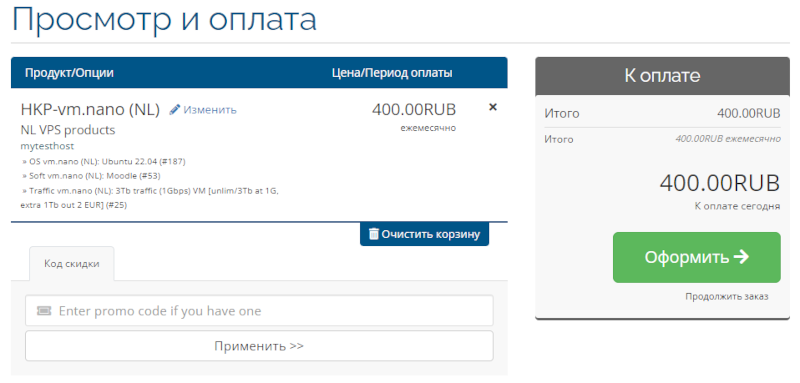Viewport: 800px width, 383px height.
Task: Click the ticket icon in promo code field
Action: [x=44, y=311]
